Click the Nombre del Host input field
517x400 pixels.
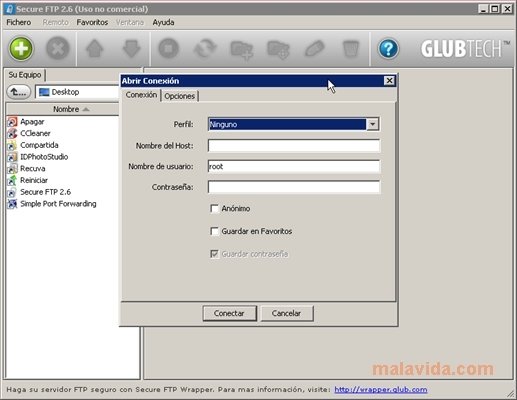294,146
